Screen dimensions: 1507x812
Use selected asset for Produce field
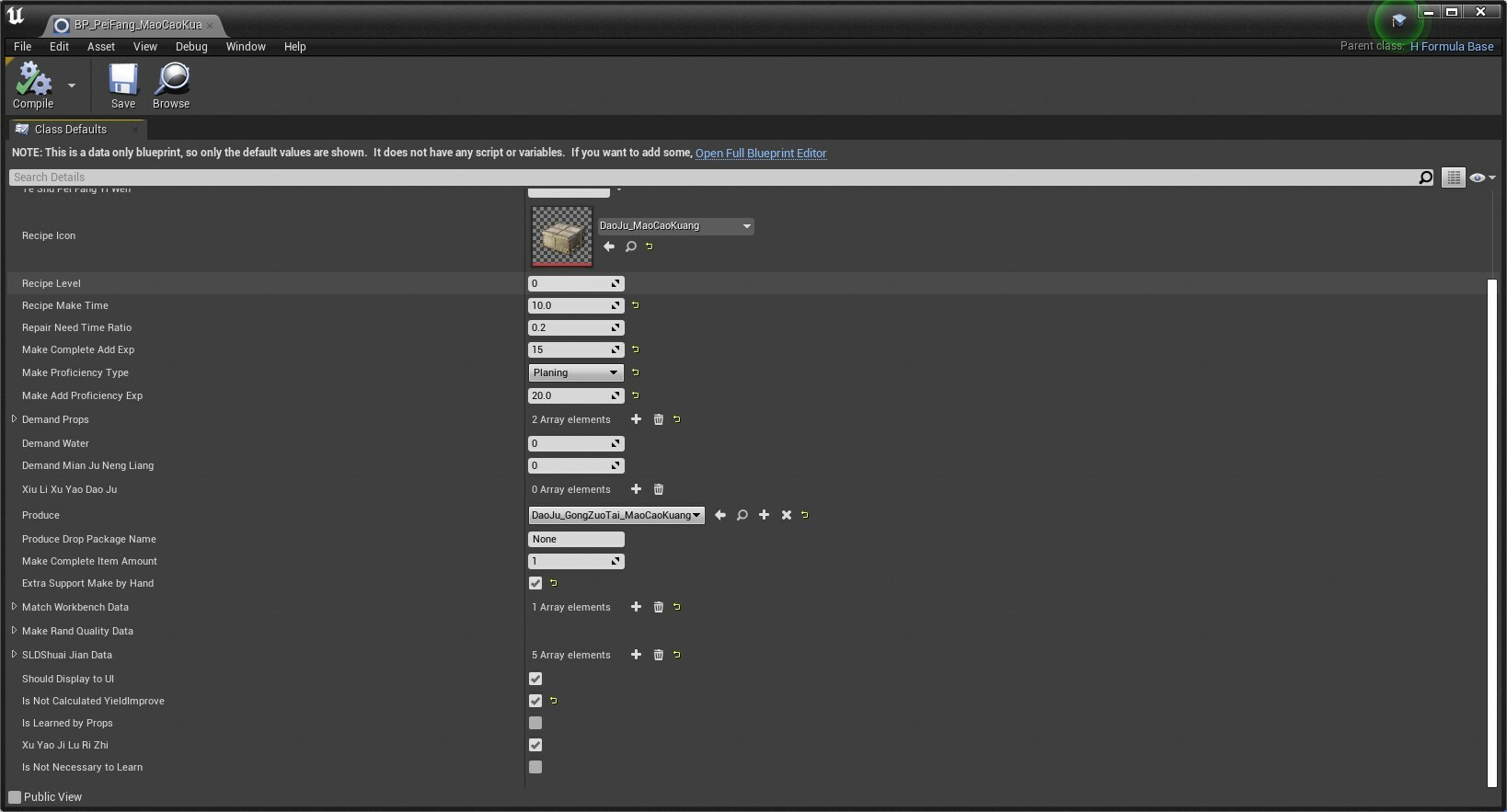[720, 515]
